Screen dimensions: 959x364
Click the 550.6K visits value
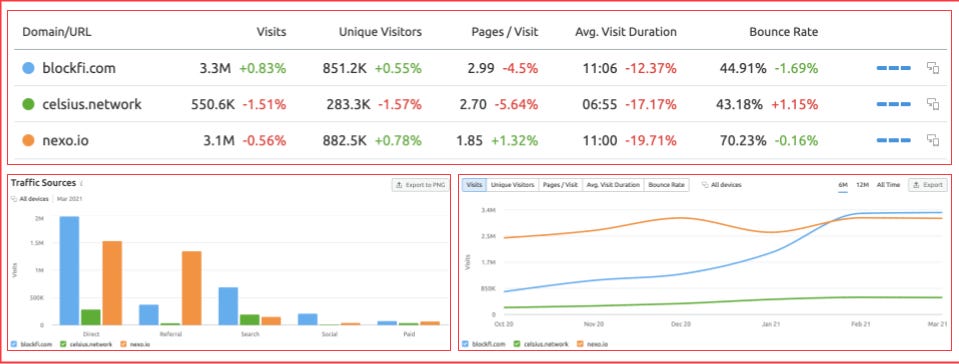213,105
